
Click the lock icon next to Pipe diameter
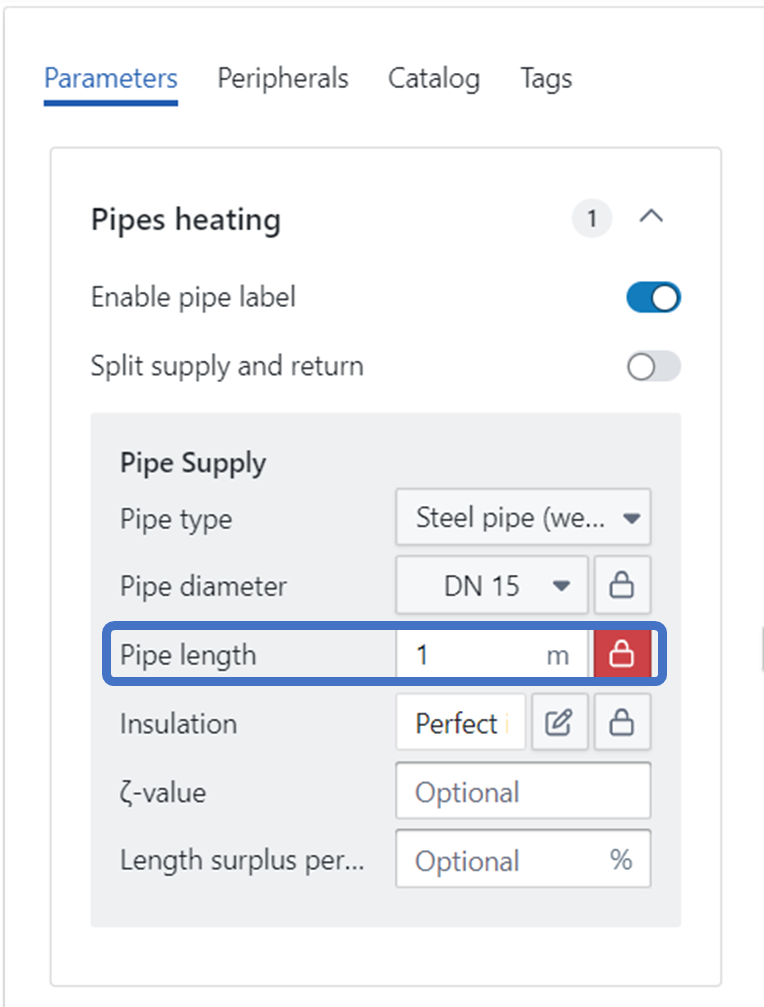click(622, 585)
